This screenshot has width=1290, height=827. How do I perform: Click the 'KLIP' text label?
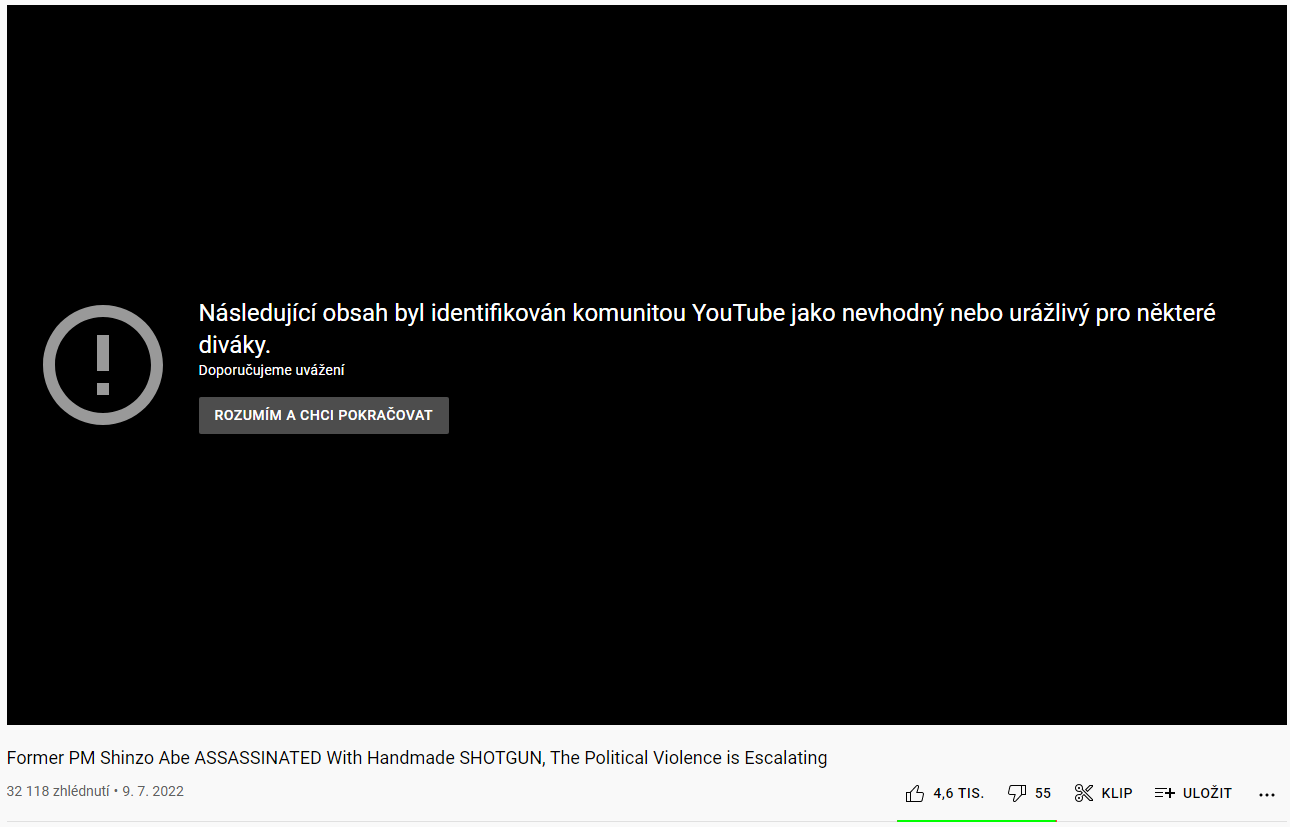click(1117, 793)
